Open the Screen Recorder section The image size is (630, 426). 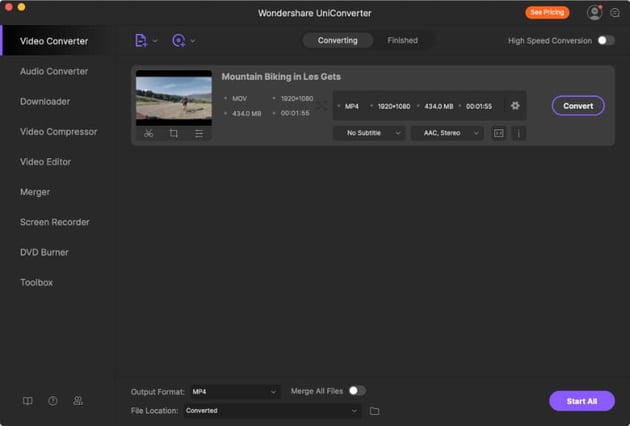click(55, 222)
